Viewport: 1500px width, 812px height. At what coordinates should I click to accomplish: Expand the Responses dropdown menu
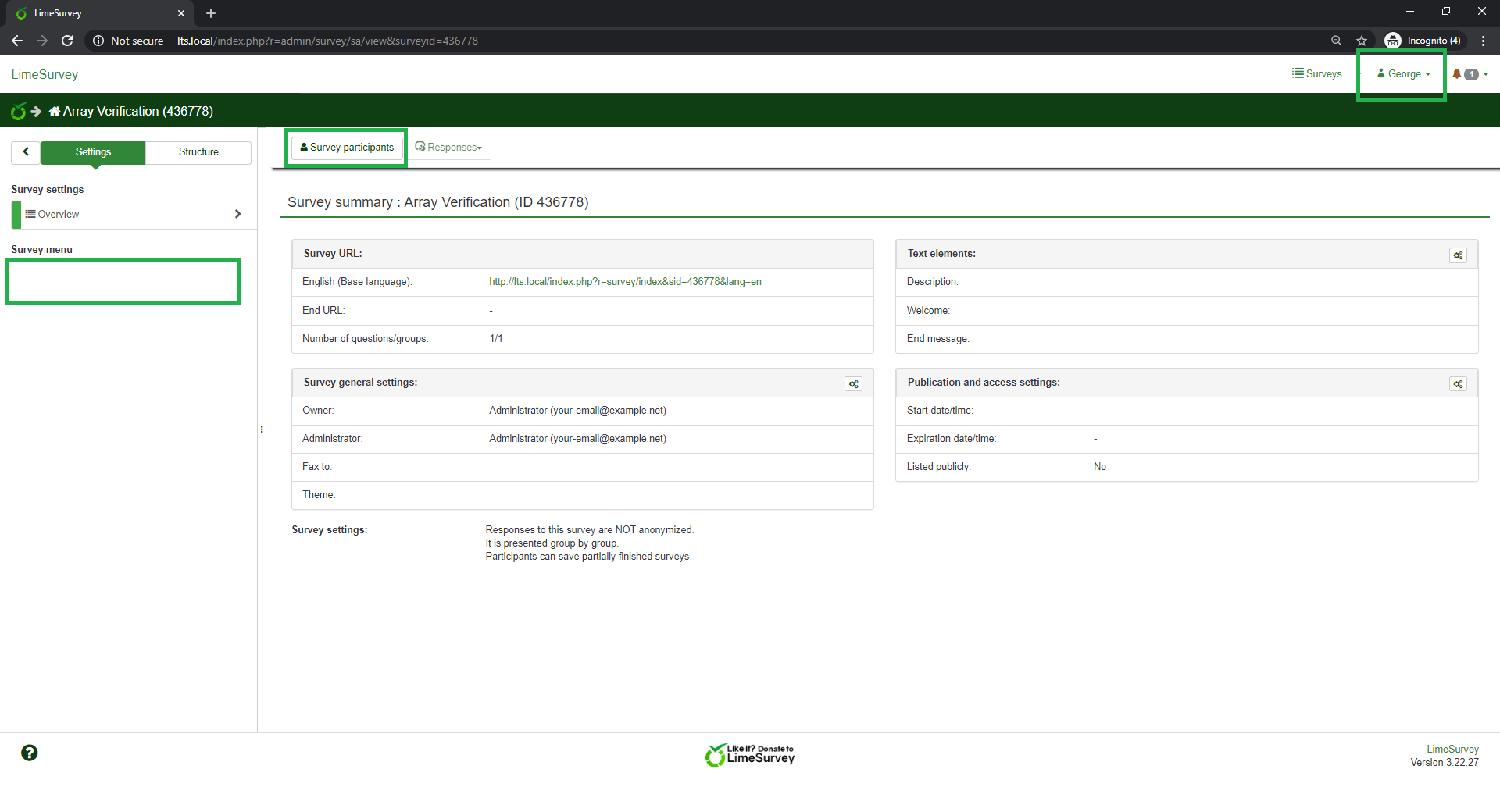click(448, 148)
